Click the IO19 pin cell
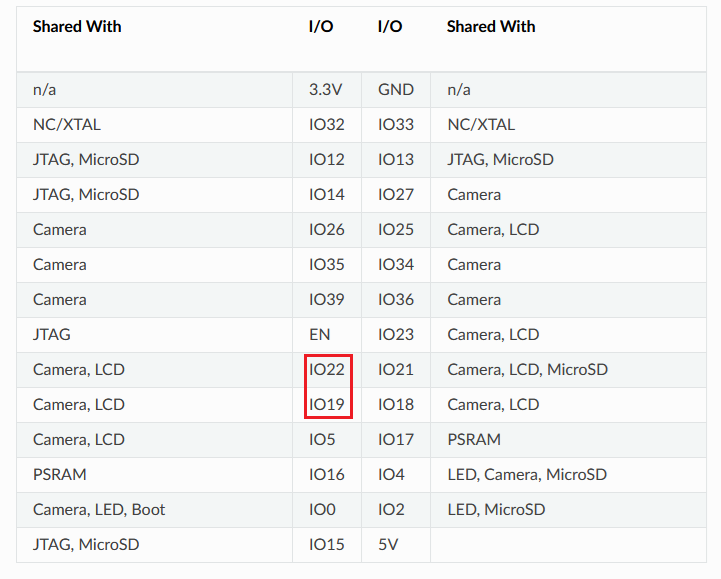 (326, 405)
